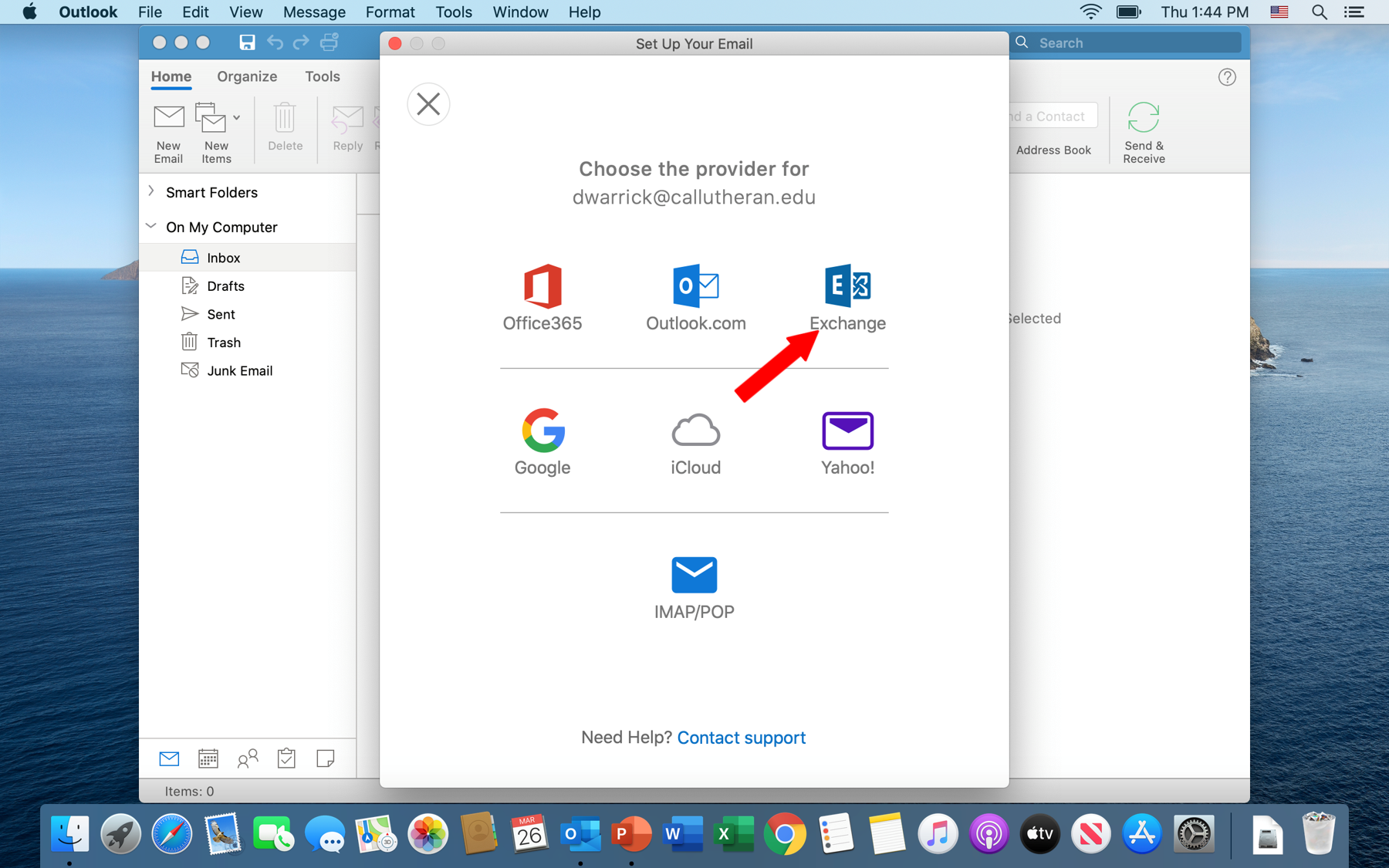Click the Undo arrow in title bar
1389x868 pixels.
pos(275,42)
